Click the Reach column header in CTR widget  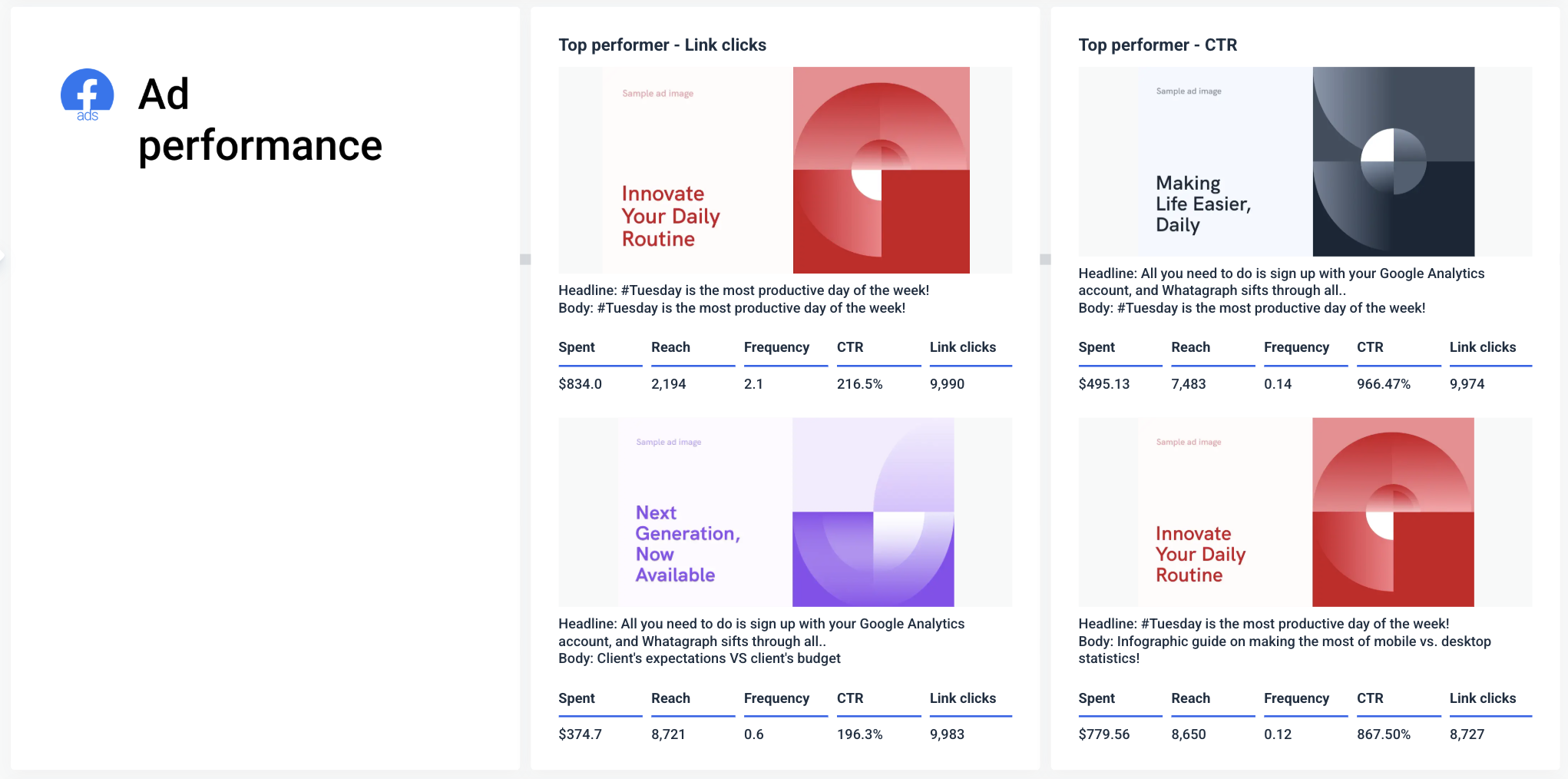pyautogui.click(x=1190, y=347)
